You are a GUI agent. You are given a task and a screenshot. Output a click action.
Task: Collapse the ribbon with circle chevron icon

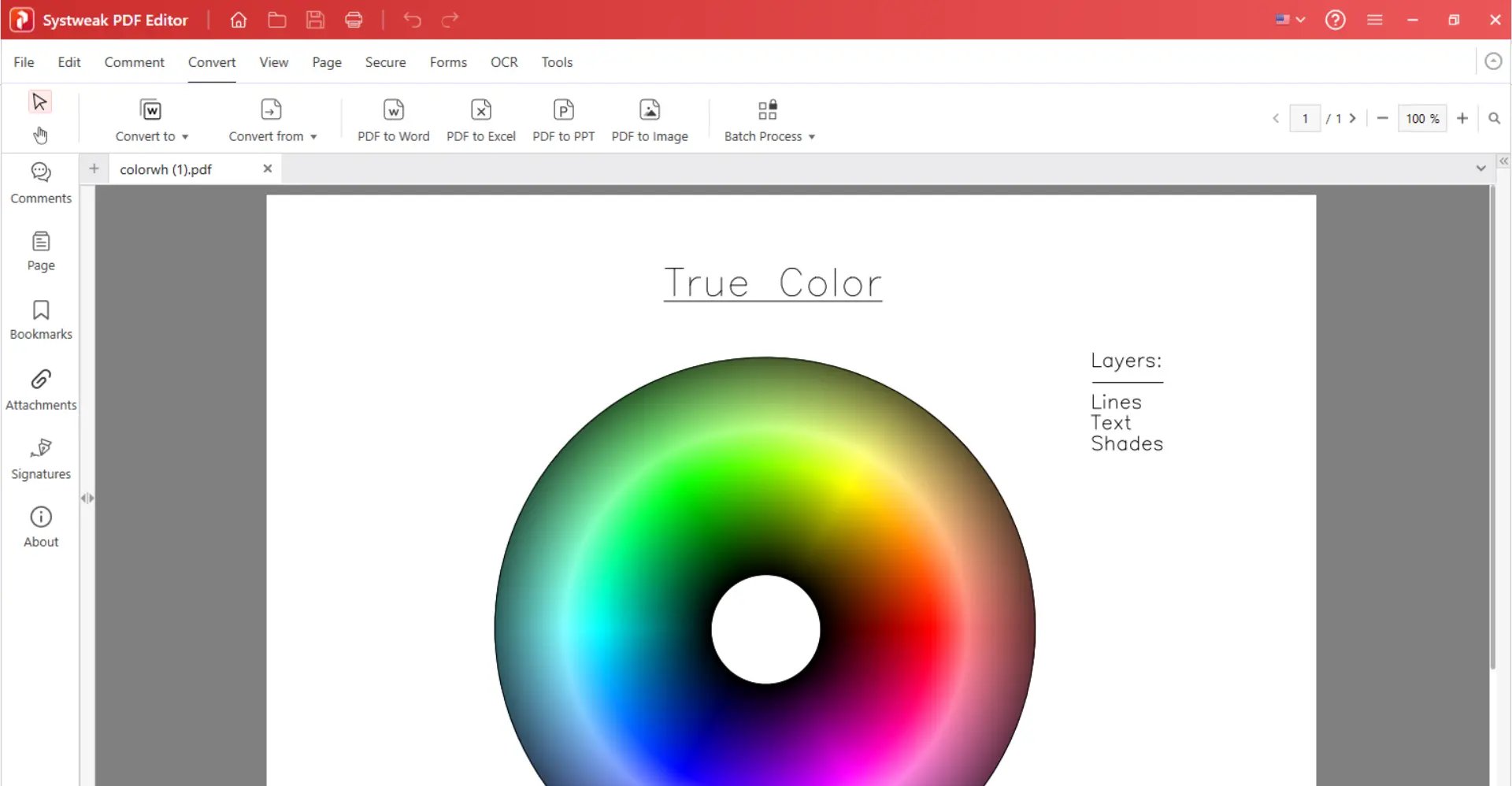coord(1493,61)
